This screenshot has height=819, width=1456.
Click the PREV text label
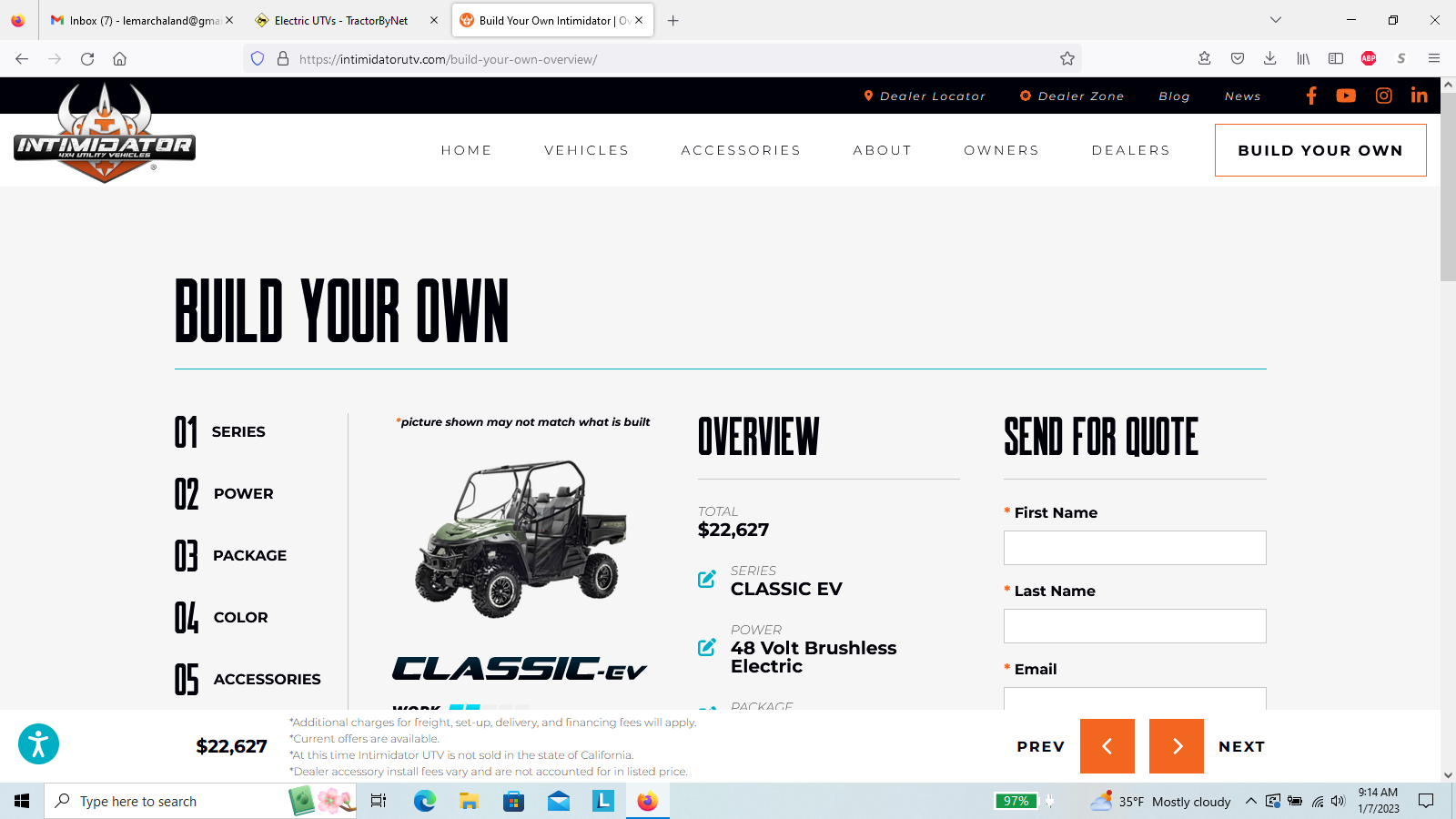click(1040, 746)
